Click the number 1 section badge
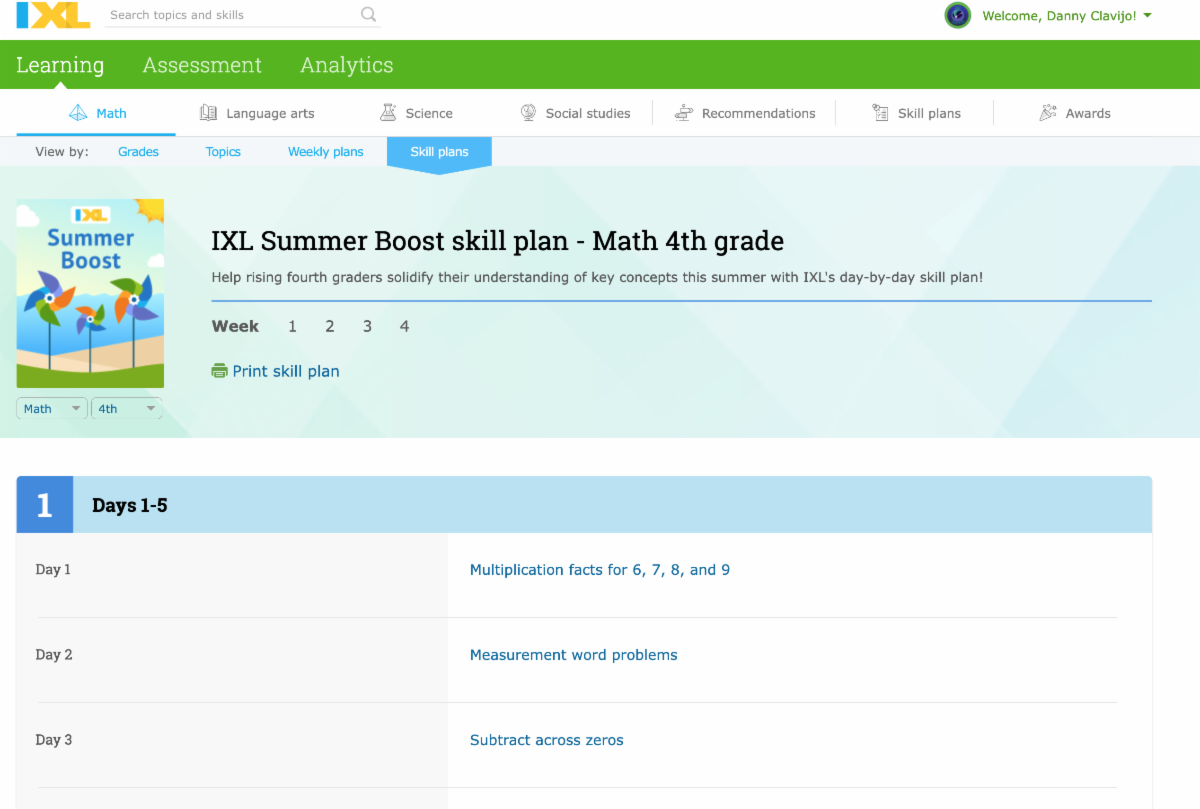Screen dimensions: 1200x809 pyautogui.click(x=44, y=505)
